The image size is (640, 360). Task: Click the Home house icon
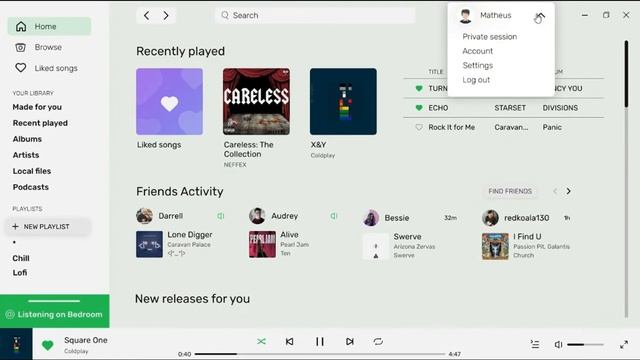point(21,27)
